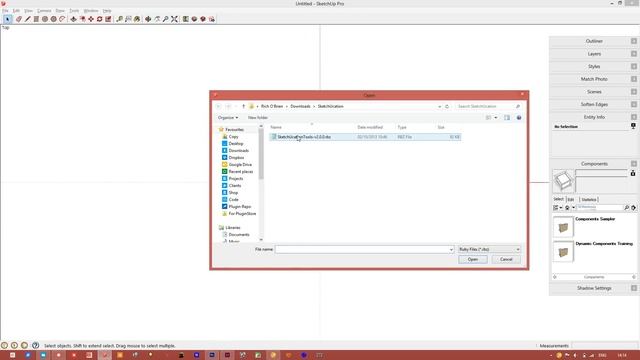Click the Open button in dialog

(x=473, y=260)
